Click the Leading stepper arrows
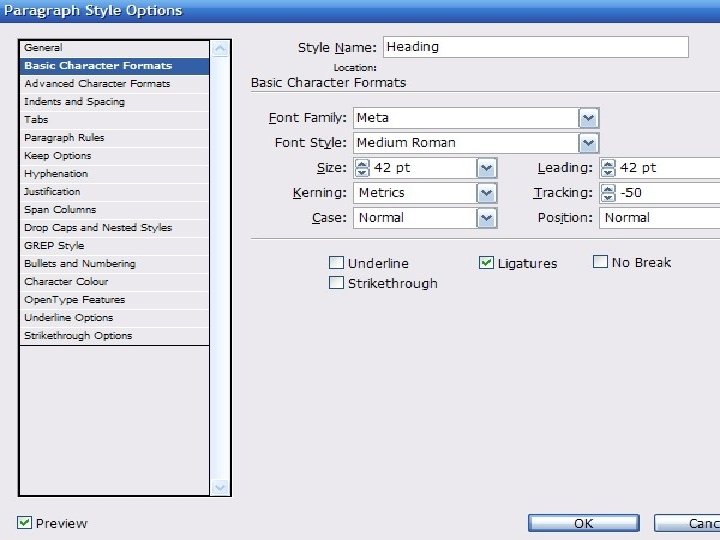This screenshot has width=720, height=540. [x=608, y=168]
